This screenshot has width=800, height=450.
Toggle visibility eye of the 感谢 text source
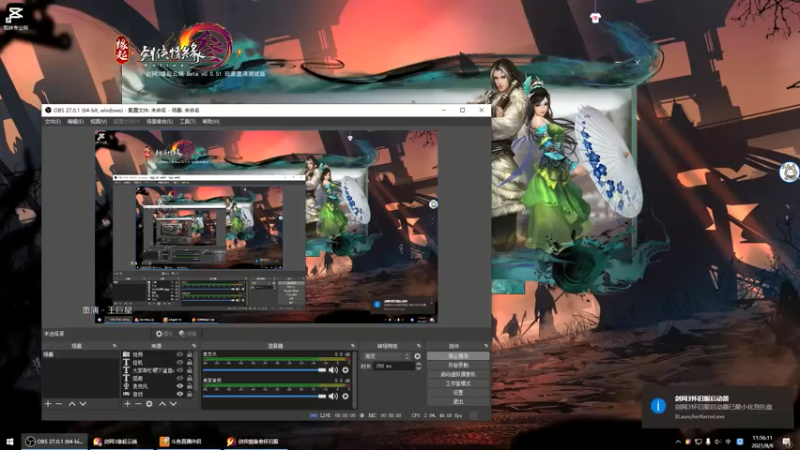(180, 378)
